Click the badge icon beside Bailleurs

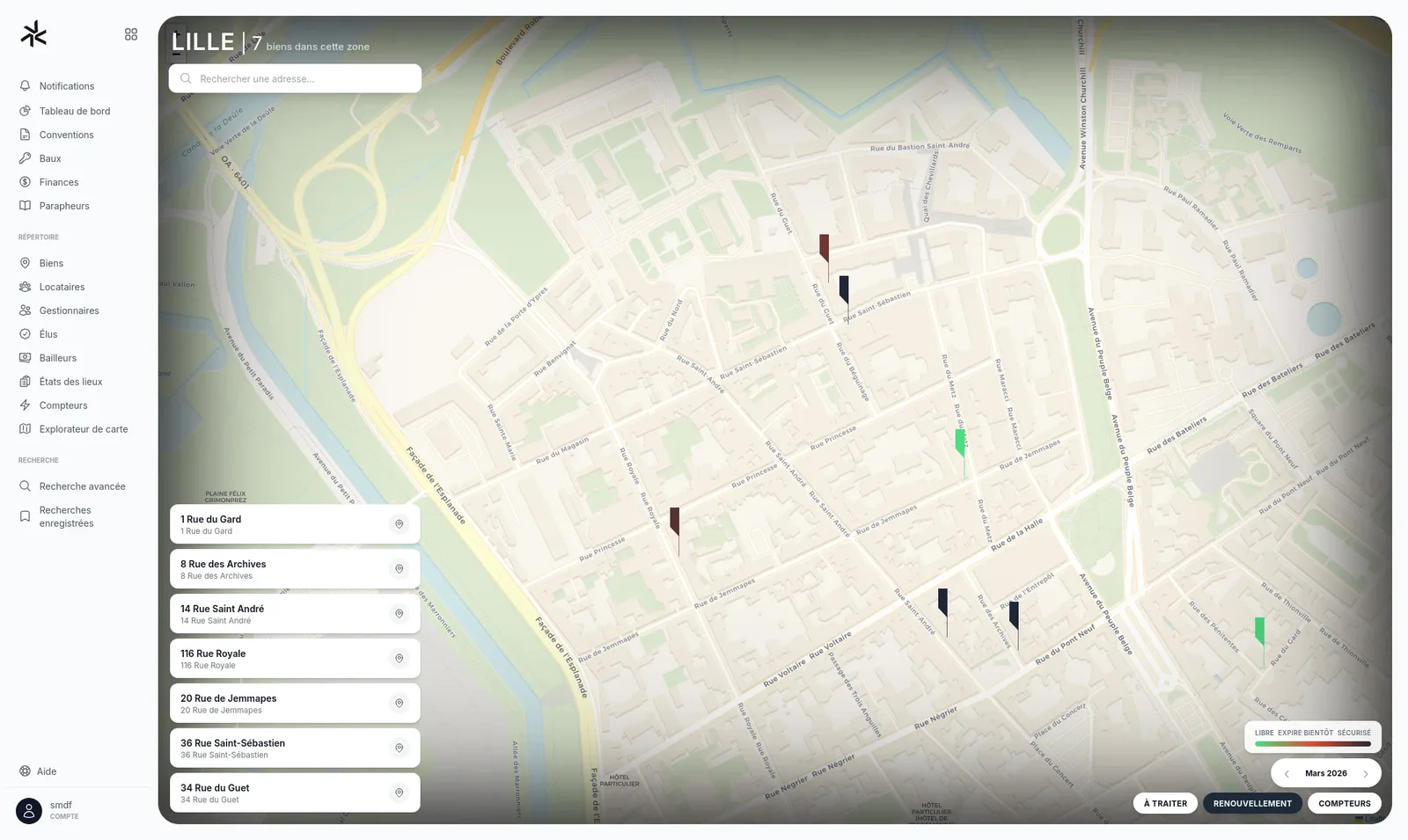tap(25, 359)
